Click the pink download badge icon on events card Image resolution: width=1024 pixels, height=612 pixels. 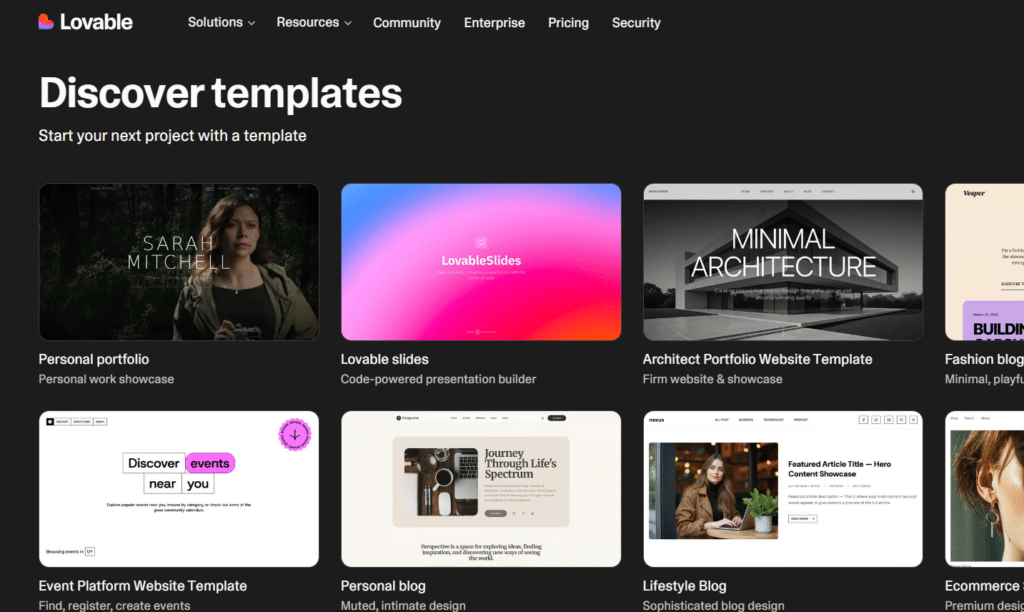[295, 434]
